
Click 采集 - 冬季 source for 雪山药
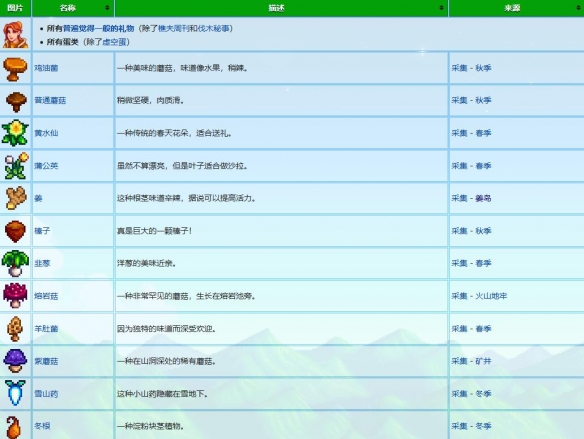click(472, 394)
